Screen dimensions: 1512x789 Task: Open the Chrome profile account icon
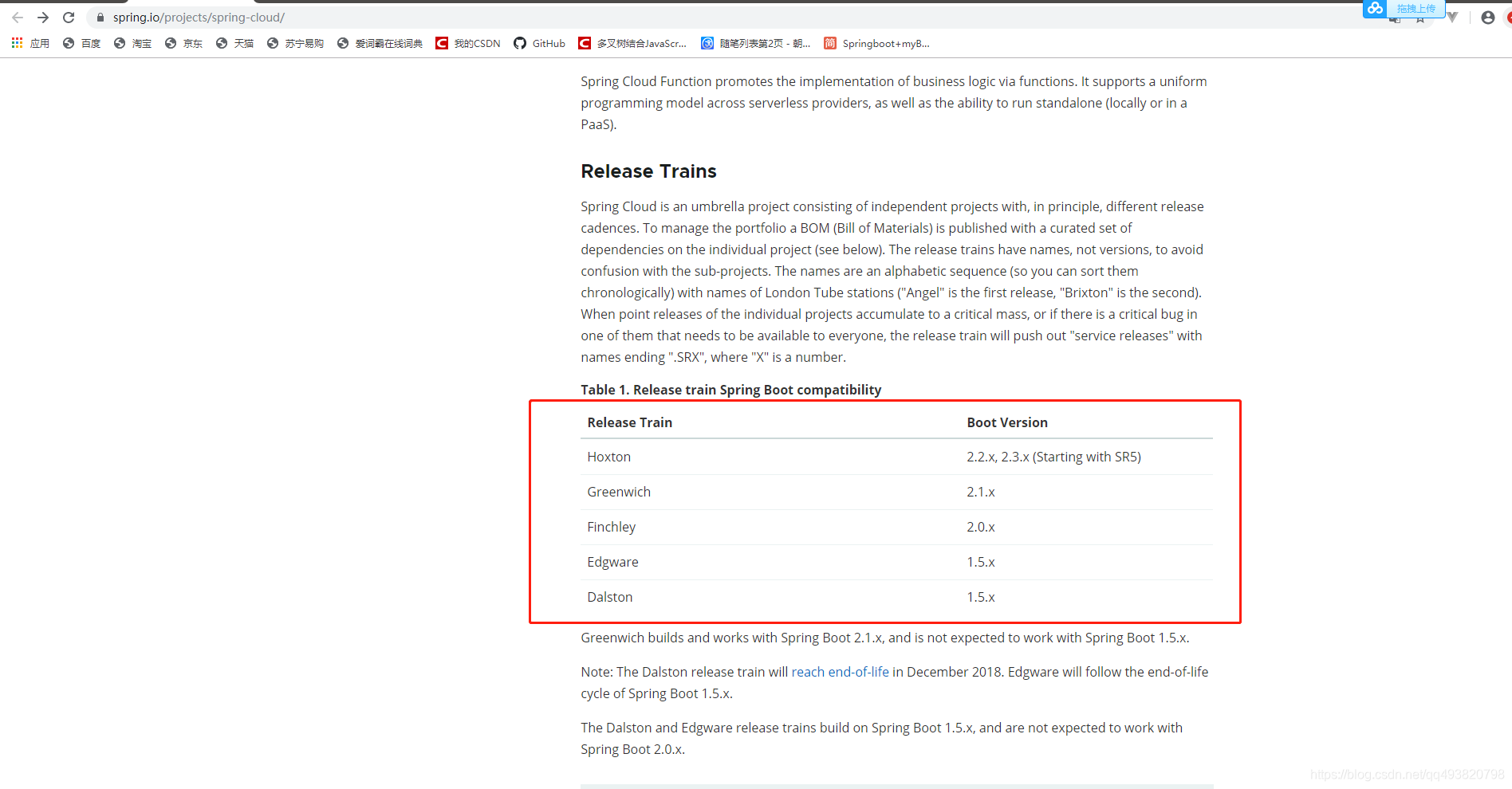click(1488, 18)
